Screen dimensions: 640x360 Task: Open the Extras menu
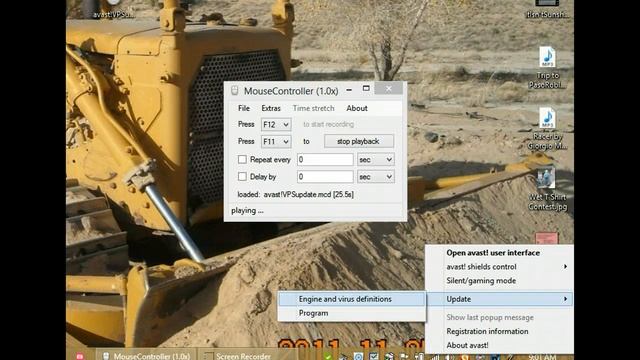(x=271, y=108)
